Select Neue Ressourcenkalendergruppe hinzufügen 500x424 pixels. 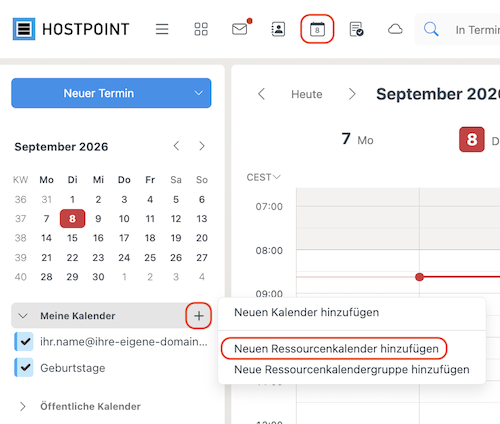click(352, 369)
